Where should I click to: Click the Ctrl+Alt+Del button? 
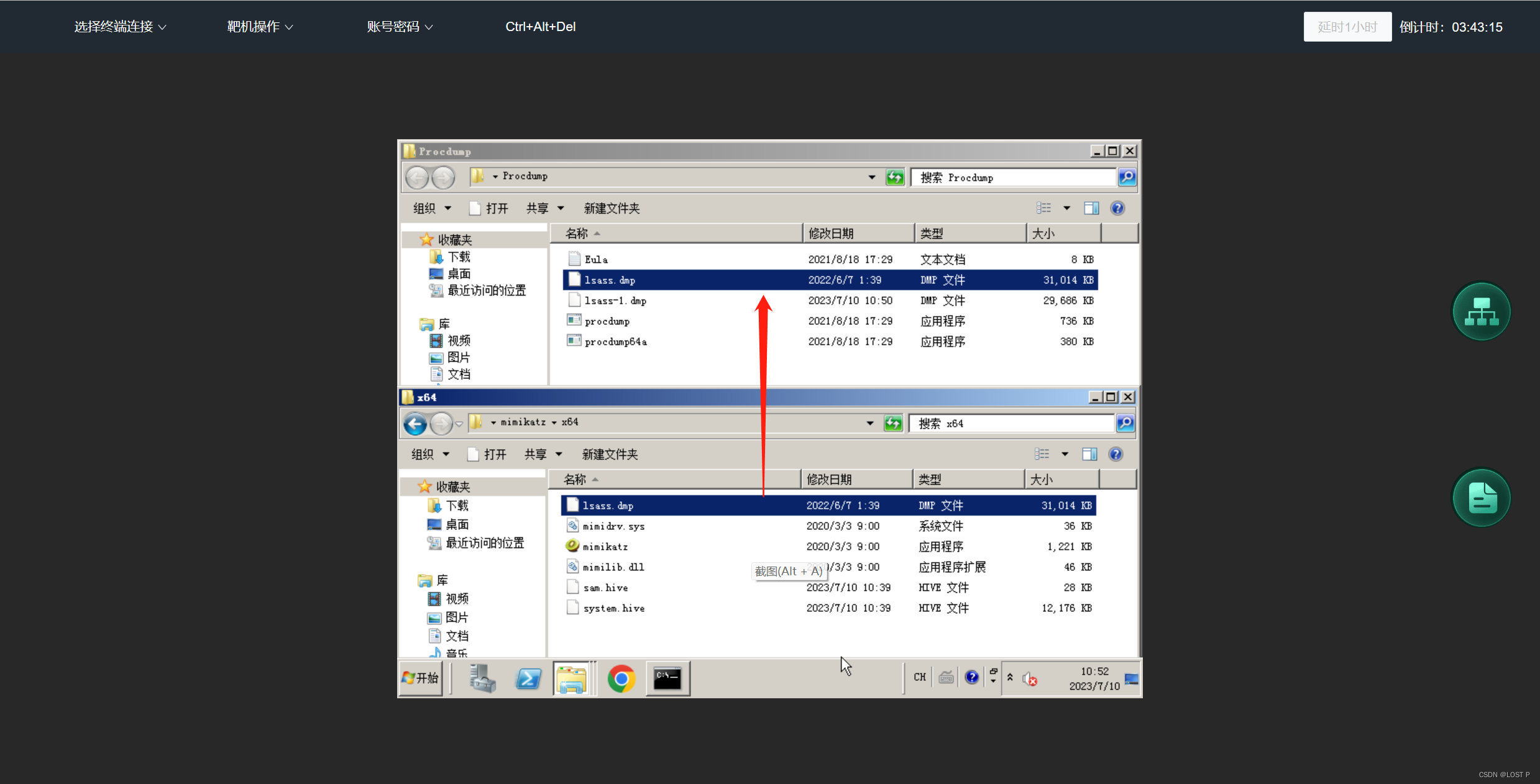[540, 27]
